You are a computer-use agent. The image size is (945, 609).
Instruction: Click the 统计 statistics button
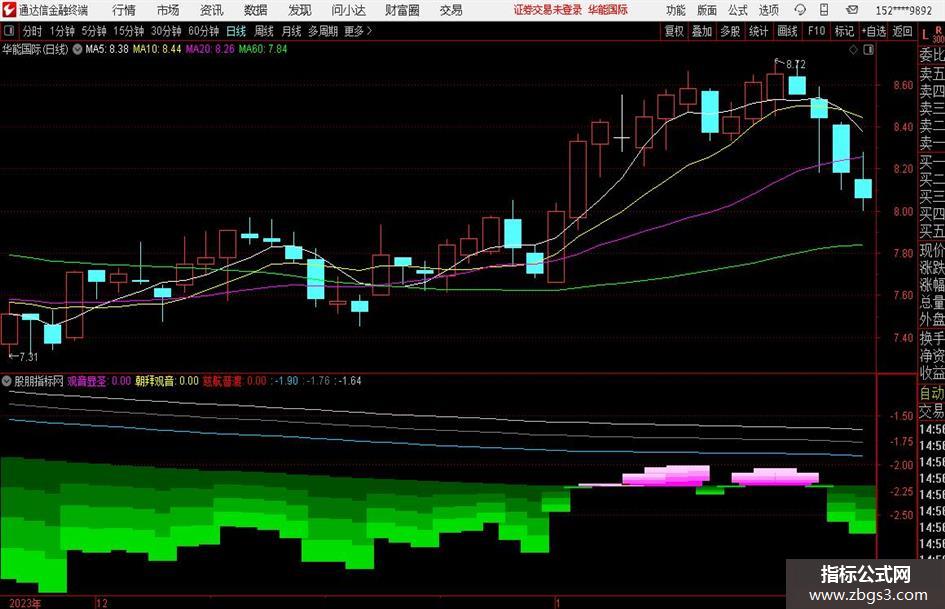pos(758,31)
